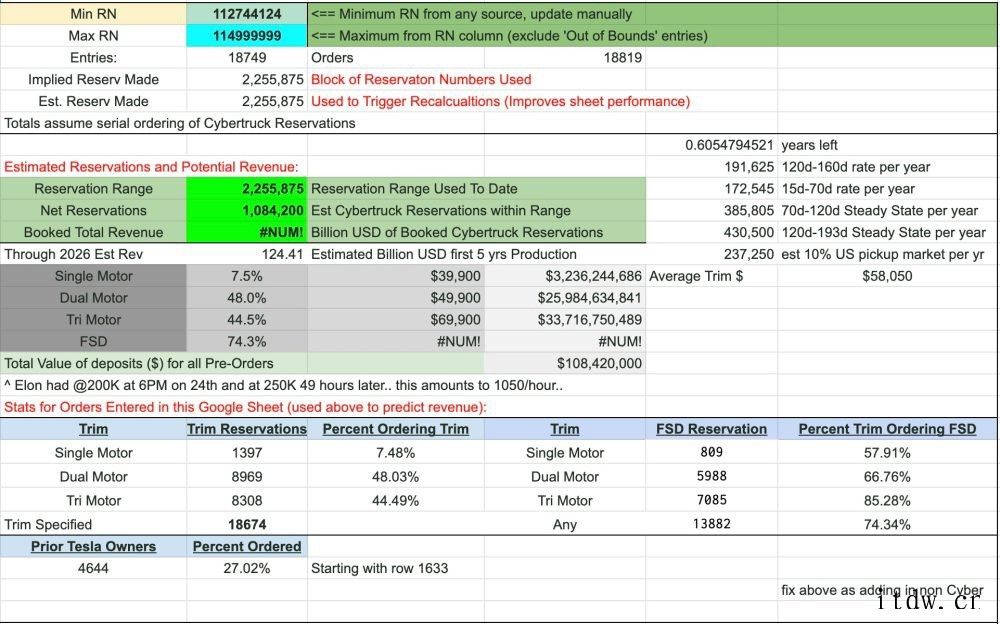Click the 'Min RN' label cell

click(x=93, y=14)
